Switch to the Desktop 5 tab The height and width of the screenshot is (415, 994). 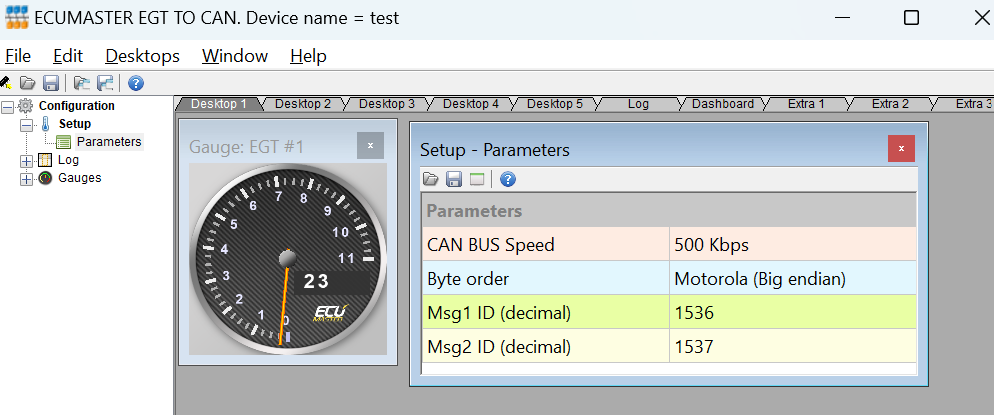[555, 104]
